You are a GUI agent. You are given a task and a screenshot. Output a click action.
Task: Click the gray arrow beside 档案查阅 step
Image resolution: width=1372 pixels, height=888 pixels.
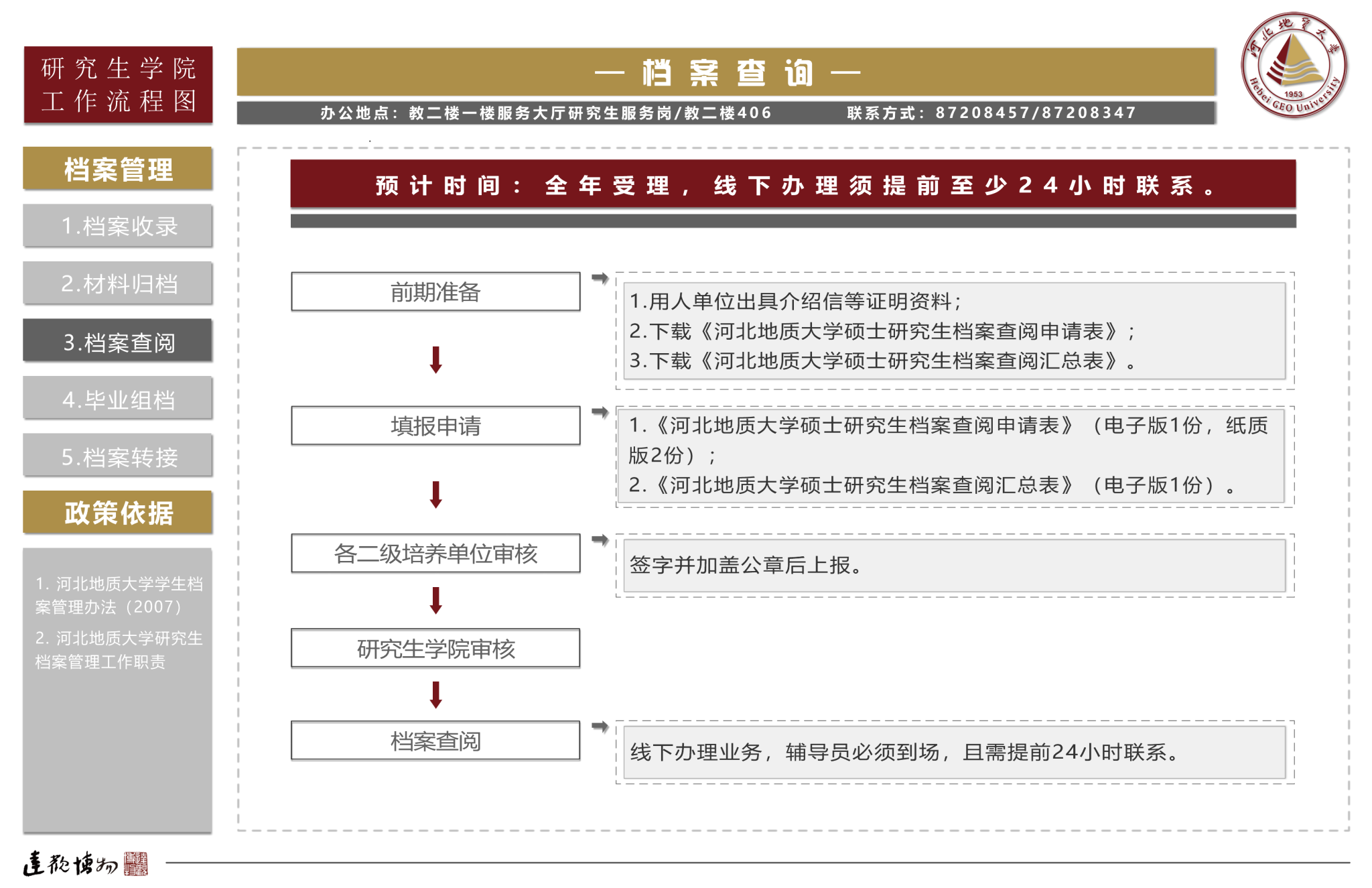(x=600, y=726)
